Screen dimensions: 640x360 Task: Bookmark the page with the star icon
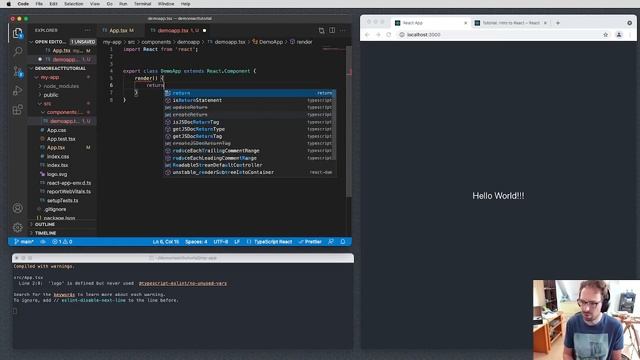(x=606, y=35)
